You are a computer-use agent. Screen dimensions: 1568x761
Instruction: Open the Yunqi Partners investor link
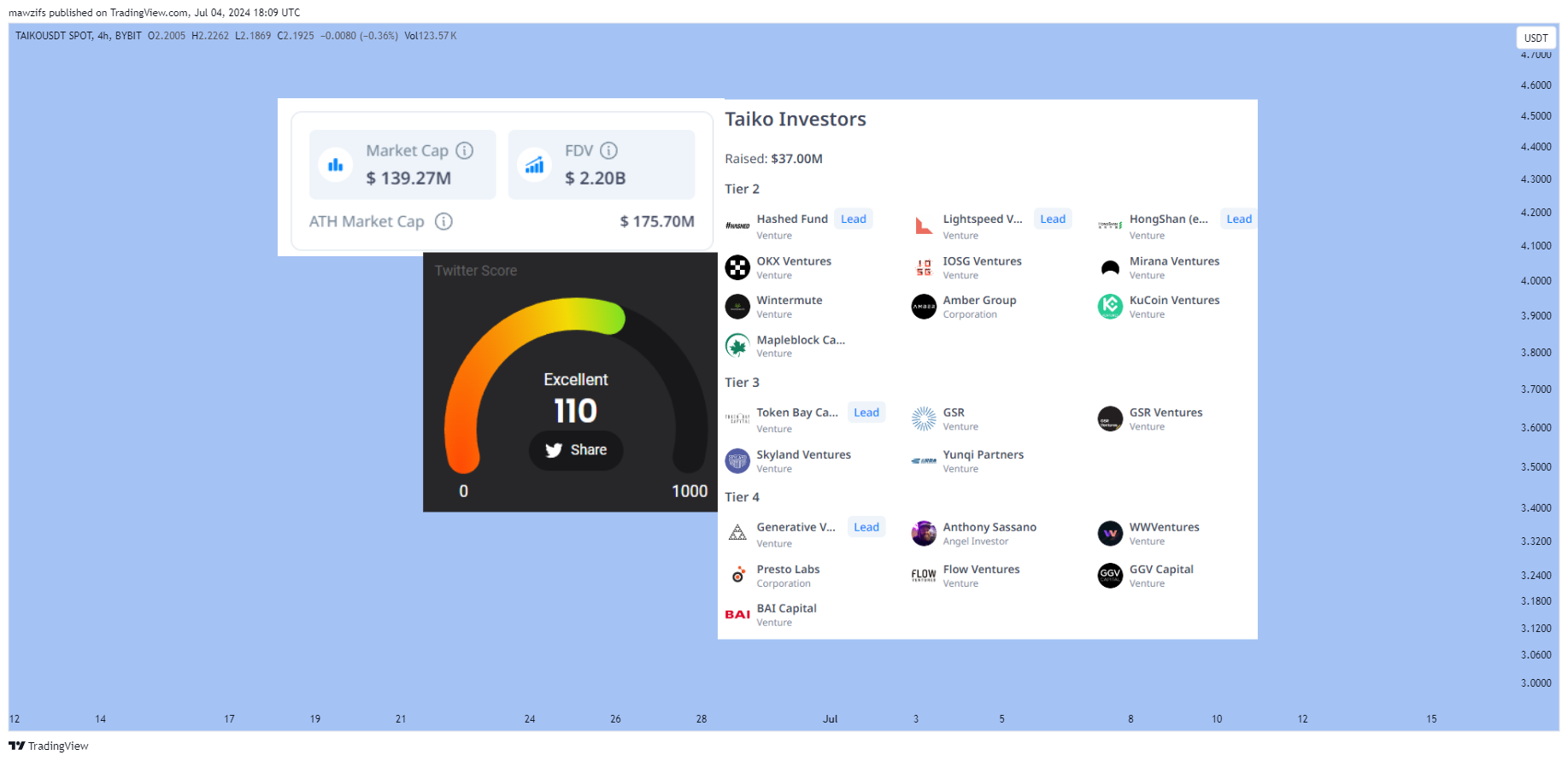tap(983, 455)
